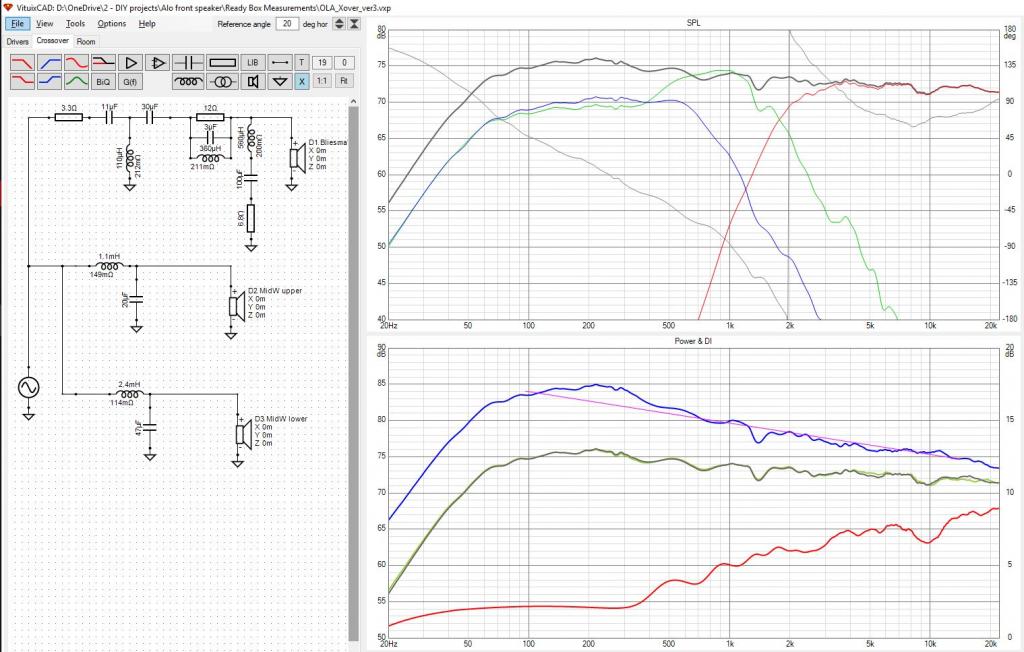1024x652 pixels.
Task: Click the 0 toolbar button
Action: click(x=344, y=63)
